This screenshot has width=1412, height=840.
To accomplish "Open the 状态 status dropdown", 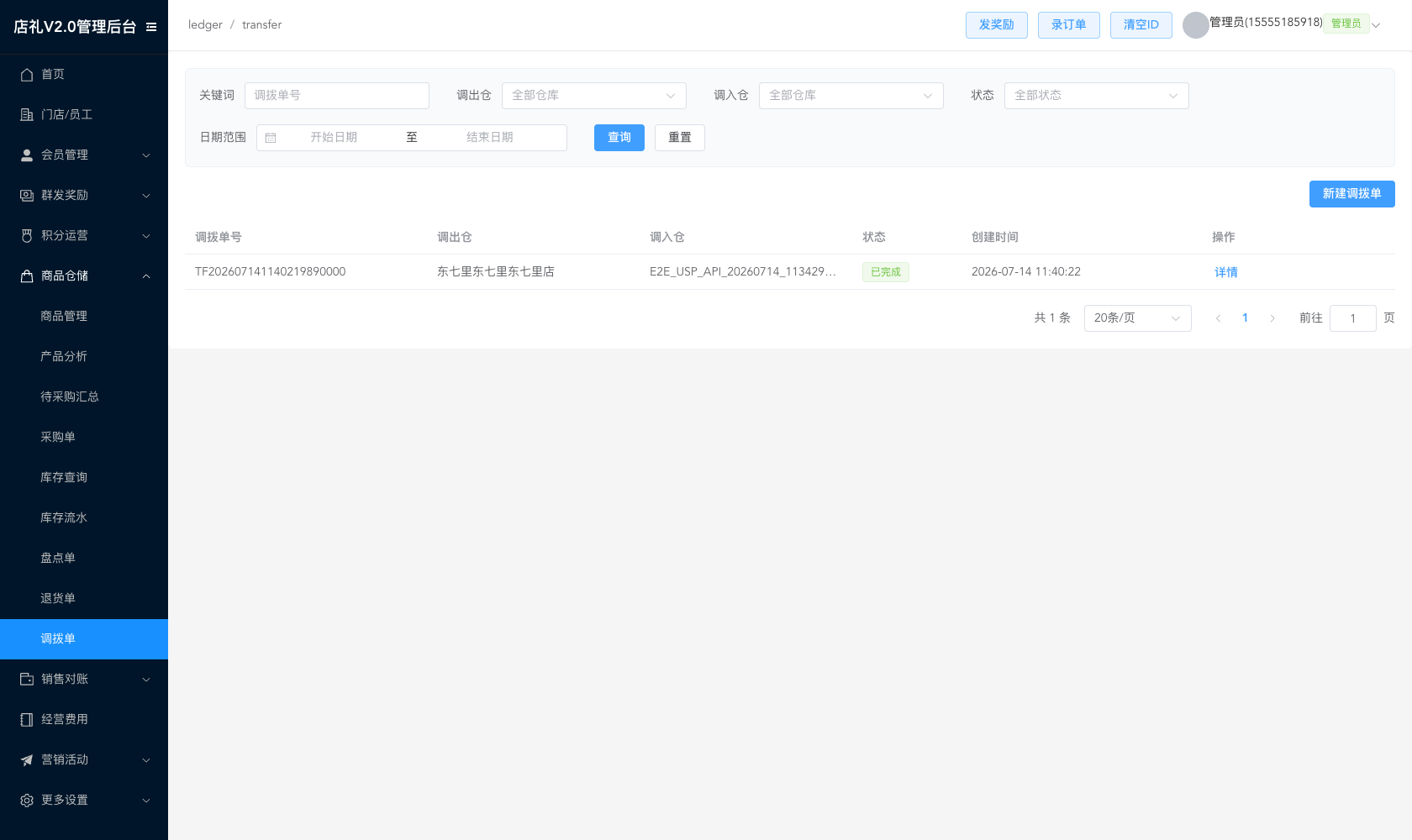I will [x=1097, y=96].
